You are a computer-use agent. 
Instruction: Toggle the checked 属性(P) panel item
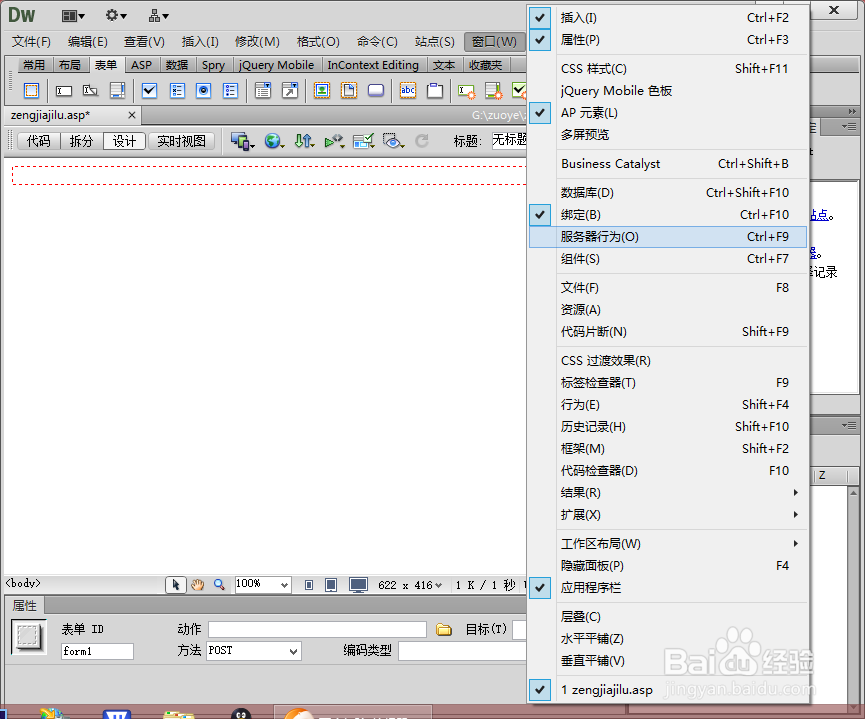click(x=668, y=40)
